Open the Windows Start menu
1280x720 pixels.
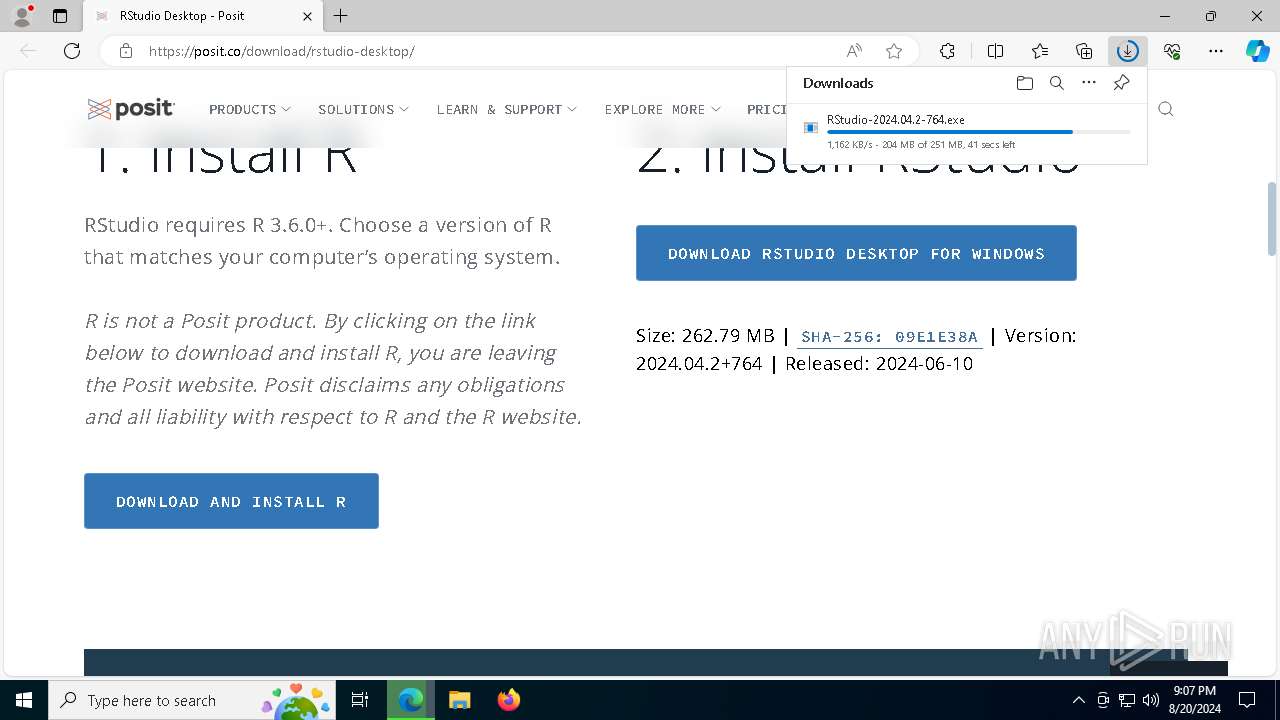[x=24, y=700]
